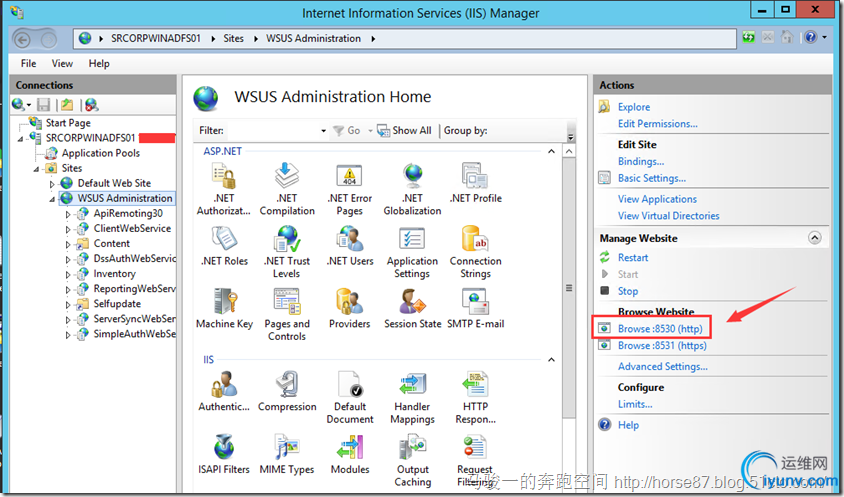Open the Pages and Controls icon
This screenshot has height=497, width=844.
[287, 302]
